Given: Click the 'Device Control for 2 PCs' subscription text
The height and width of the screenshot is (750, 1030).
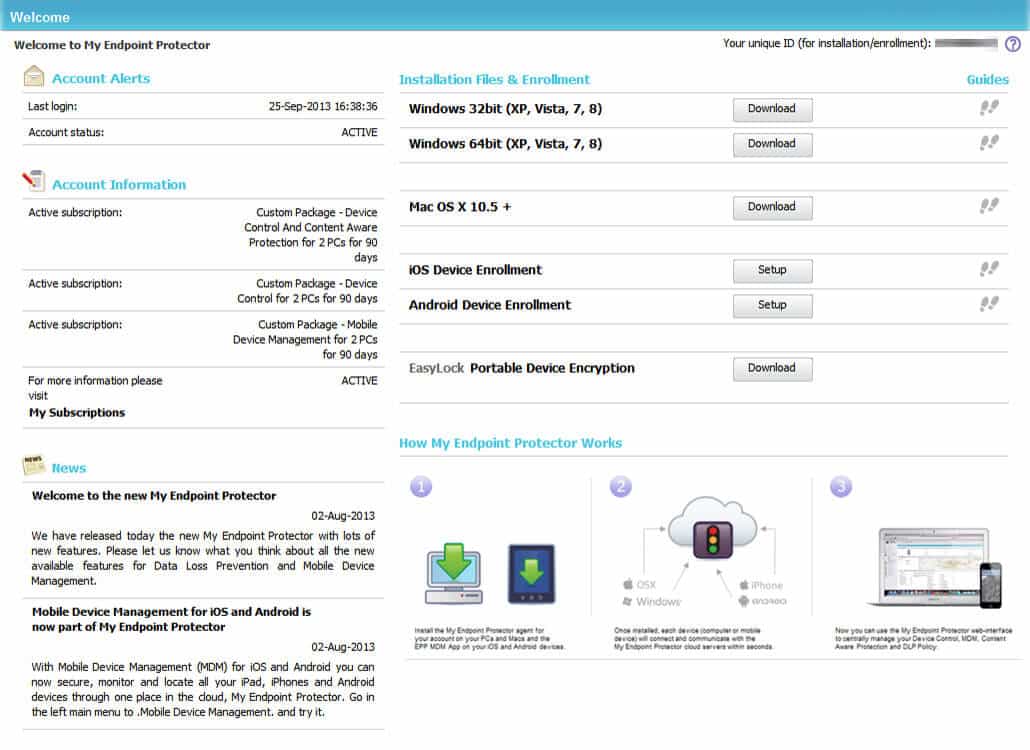Looking at the screenshot, I should (x=307, y=290).
